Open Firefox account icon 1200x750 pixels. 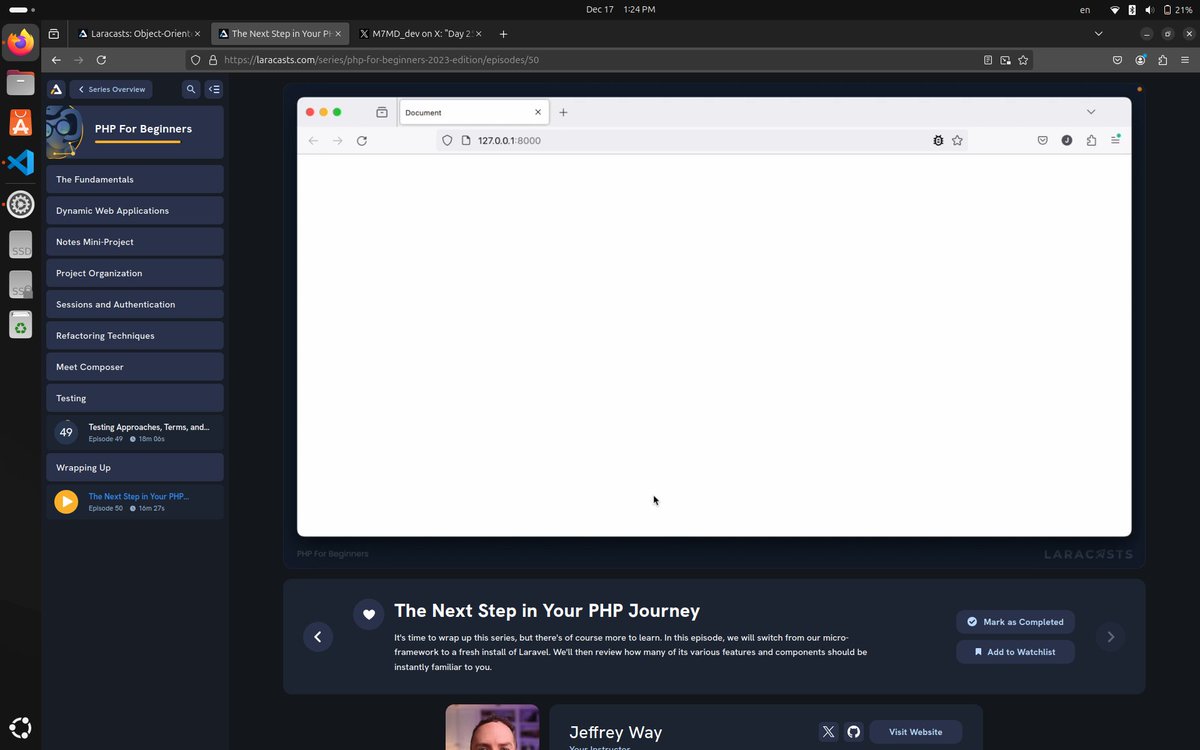tap(1140, 60)
